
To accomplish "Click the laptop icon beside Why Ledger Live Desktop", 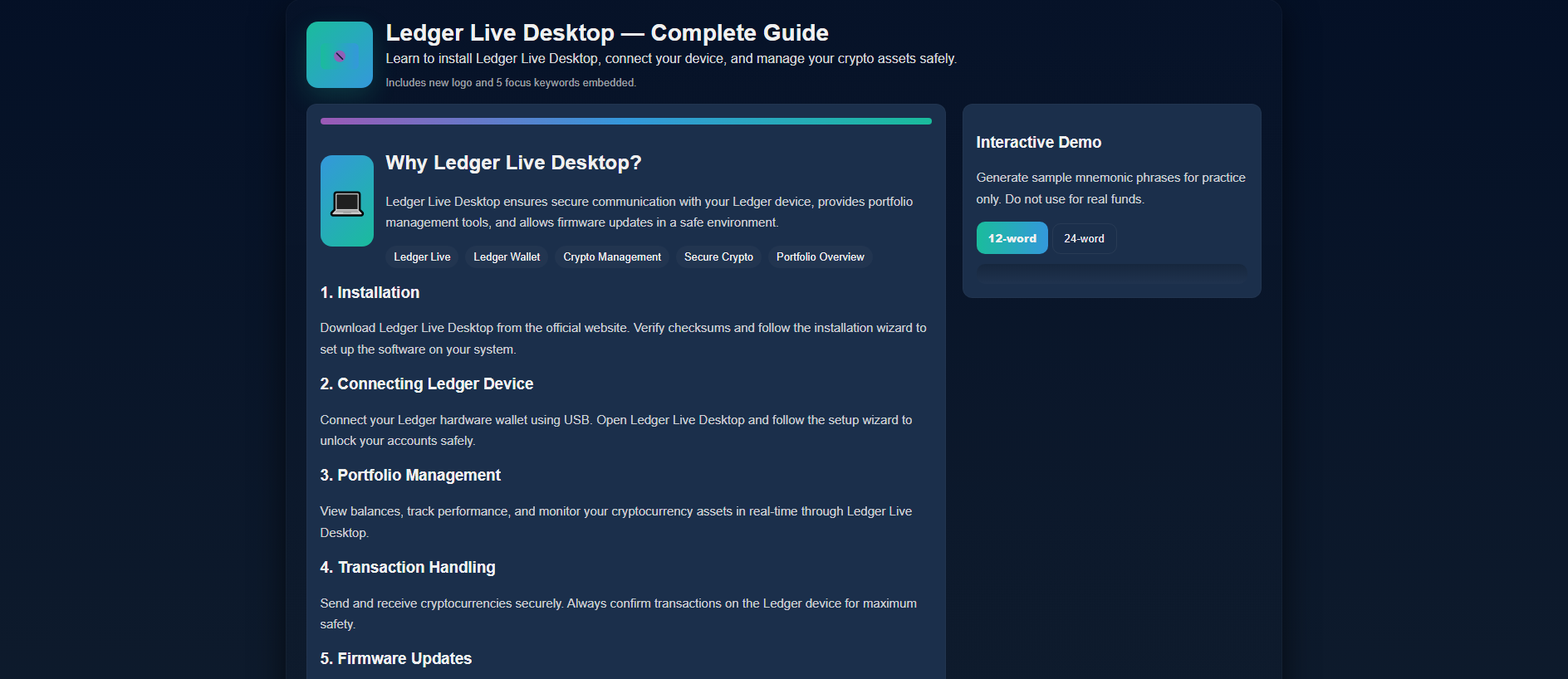I will pos(347,201).
